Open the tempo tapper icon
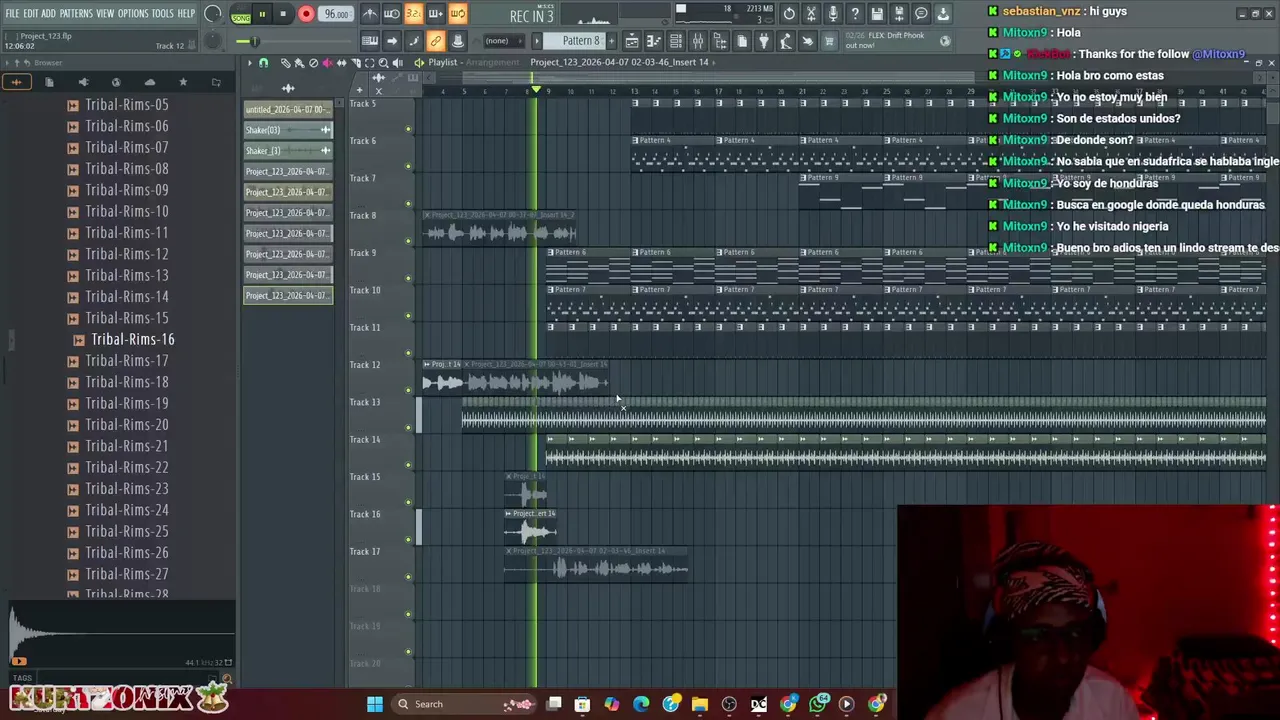 point(786,41)
